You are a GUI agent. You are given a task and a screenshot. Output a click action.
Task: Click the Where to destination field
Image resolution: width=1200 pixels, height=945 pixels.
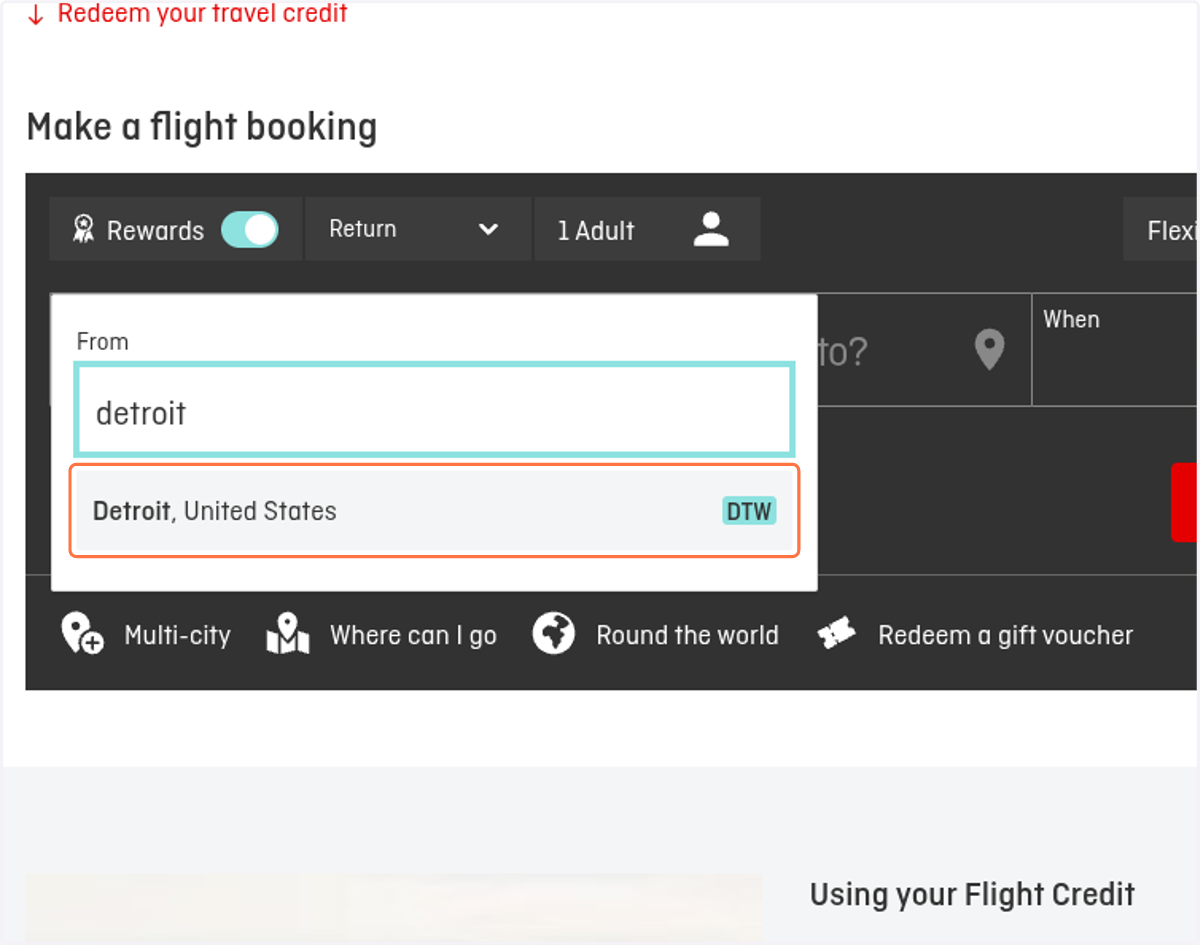click(x=920, y=350)
